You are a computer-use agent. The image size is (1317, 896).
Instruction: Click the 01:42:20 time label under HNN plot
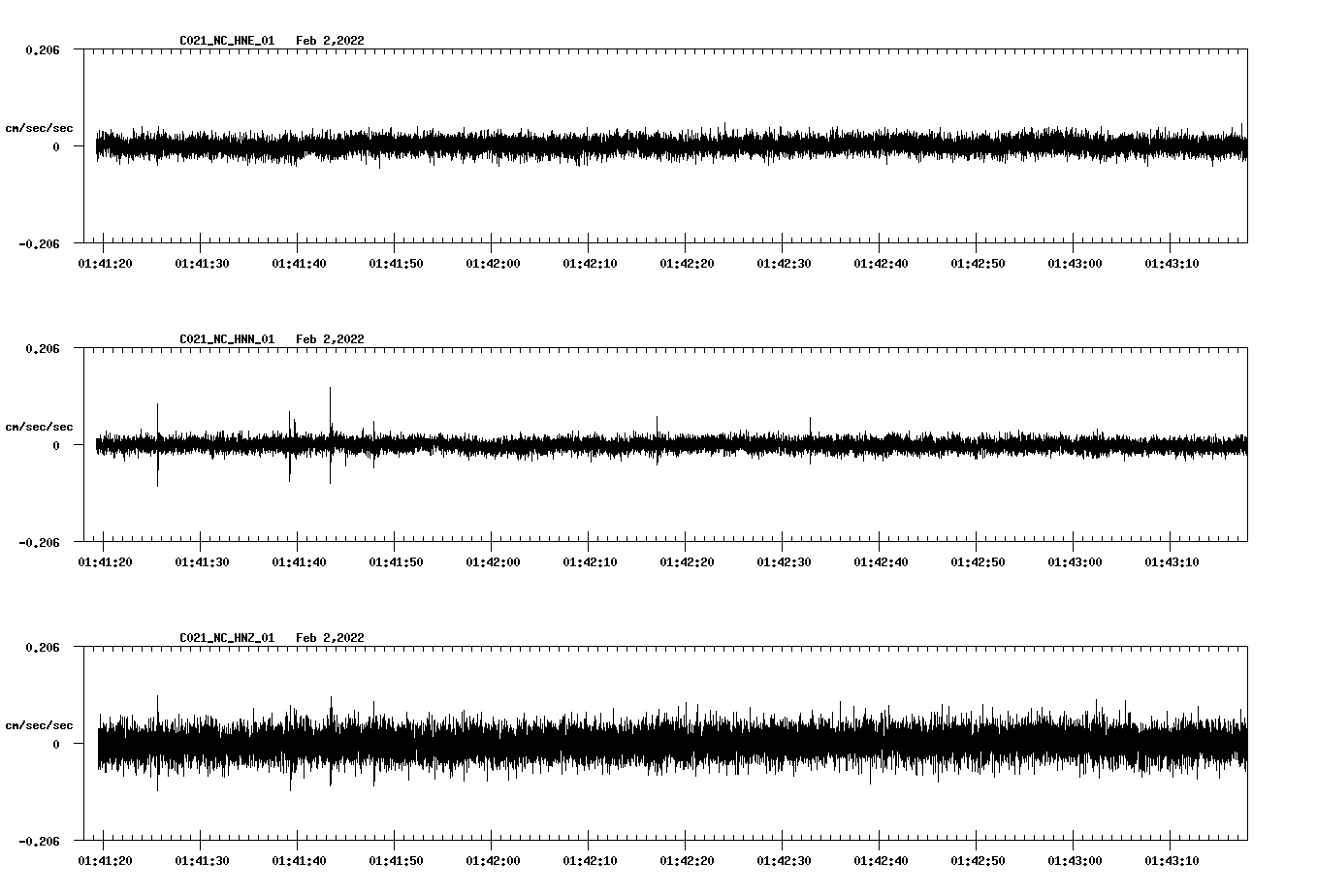[687, 562]
